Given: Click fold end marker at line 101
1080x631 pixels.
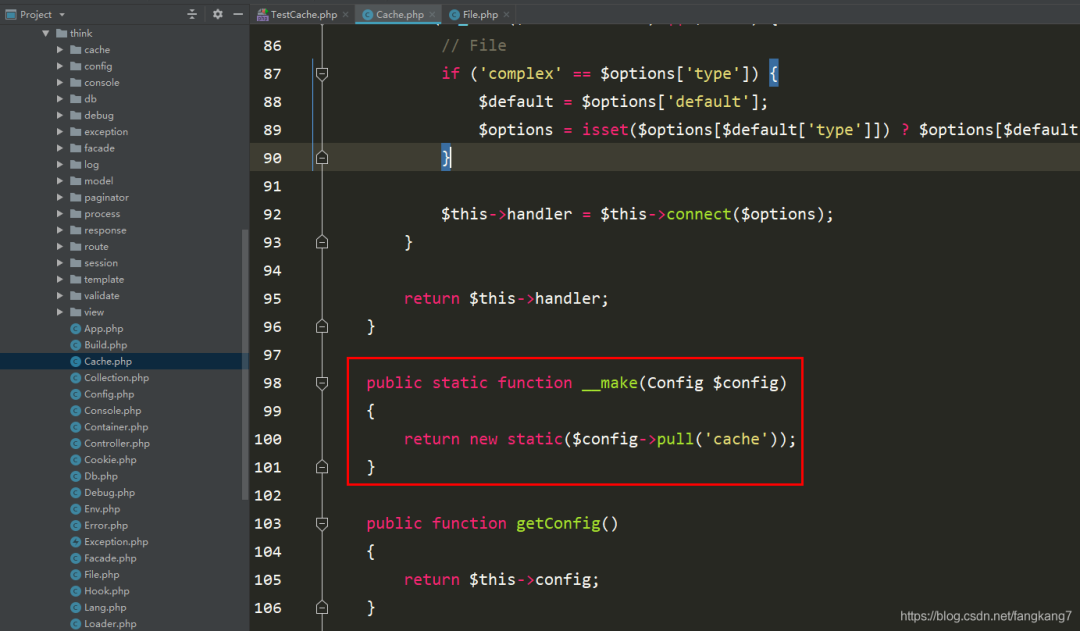Looking at the screenshot, I should coord(322,466).
